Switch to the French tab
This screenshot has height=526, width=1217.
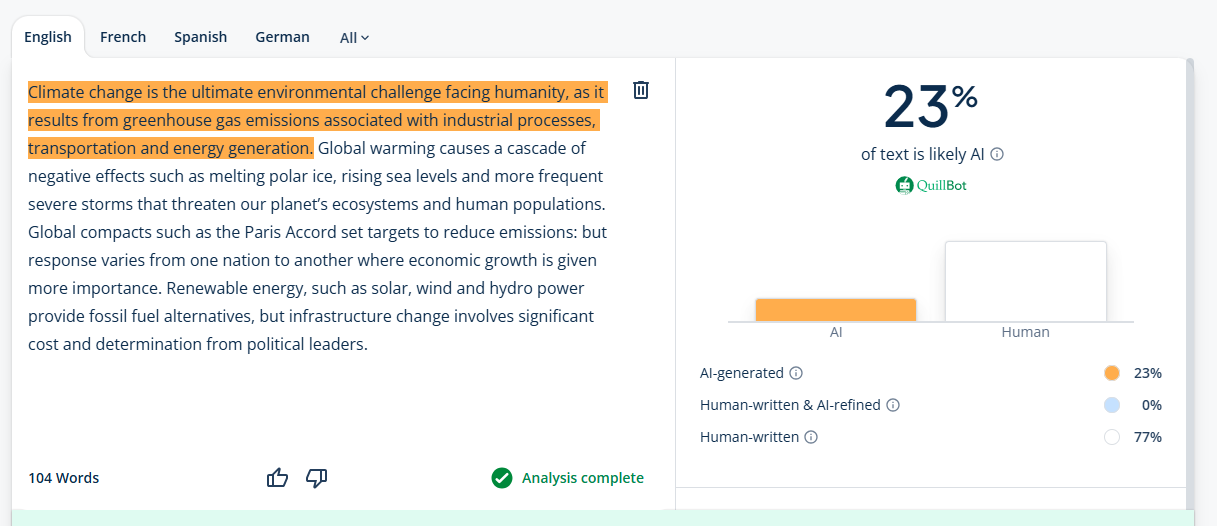(x=123, y=37)
